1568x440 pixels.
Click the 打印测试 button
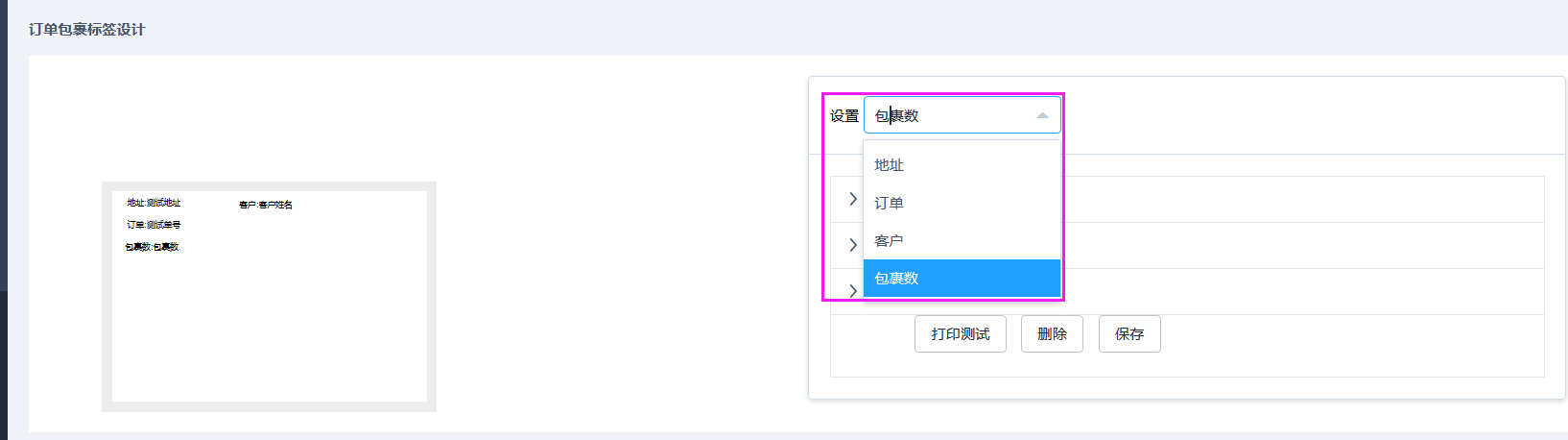pos(960,333)
